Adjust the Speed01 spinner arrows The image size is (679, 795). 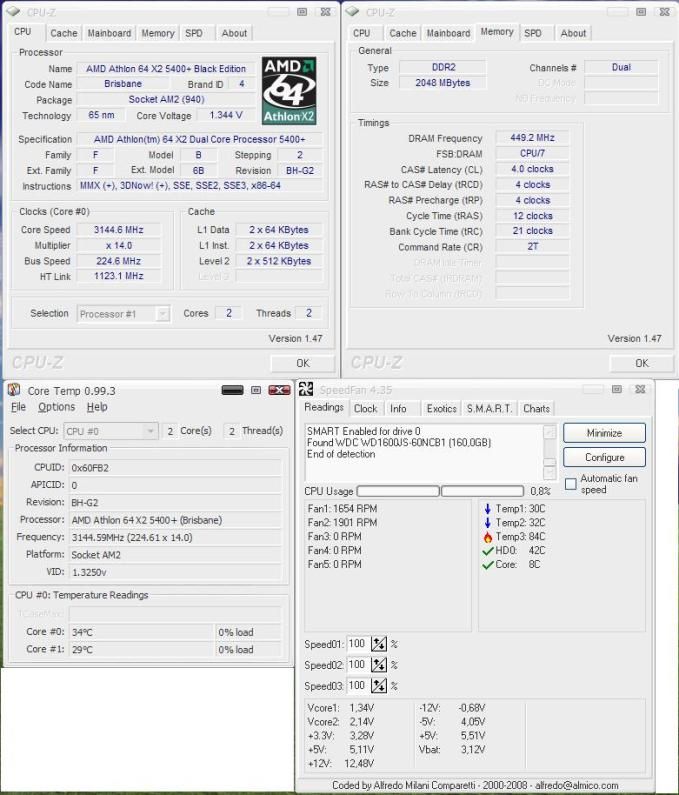pos(379,644)
